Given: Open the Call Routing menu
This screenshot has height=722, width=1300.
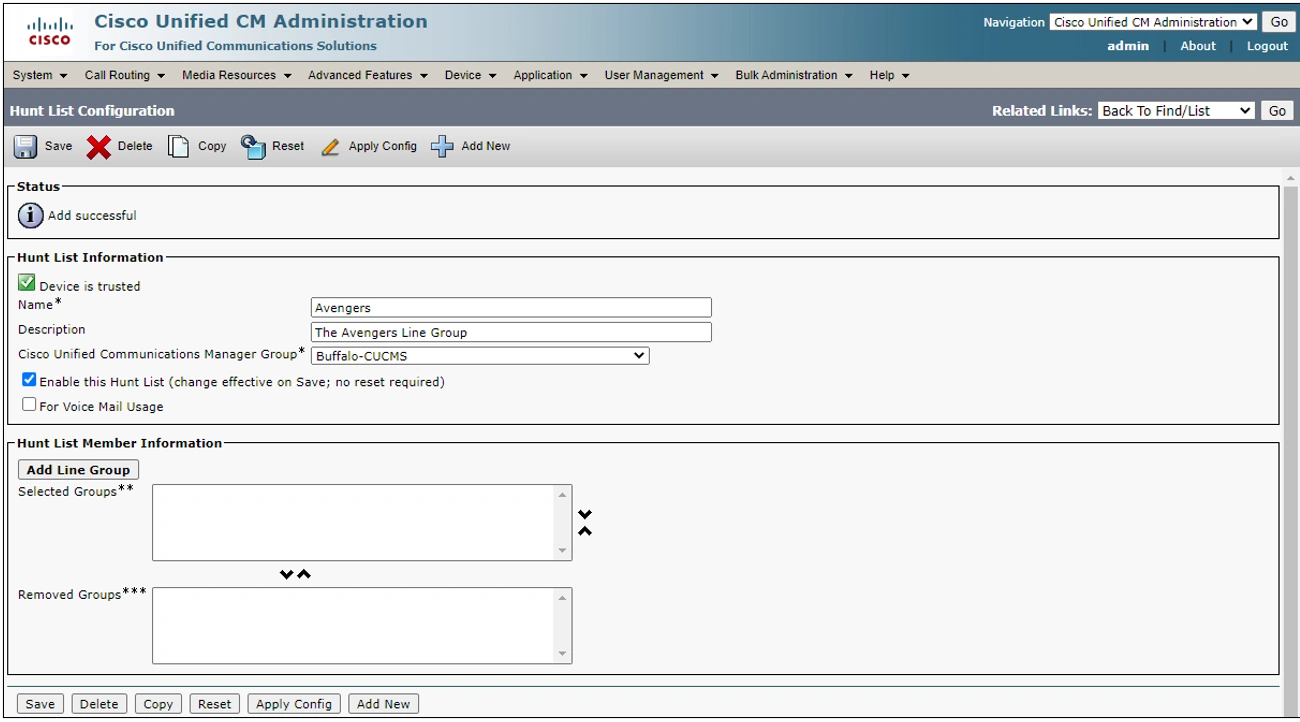Looking at the screenshot, I should 125,75.
